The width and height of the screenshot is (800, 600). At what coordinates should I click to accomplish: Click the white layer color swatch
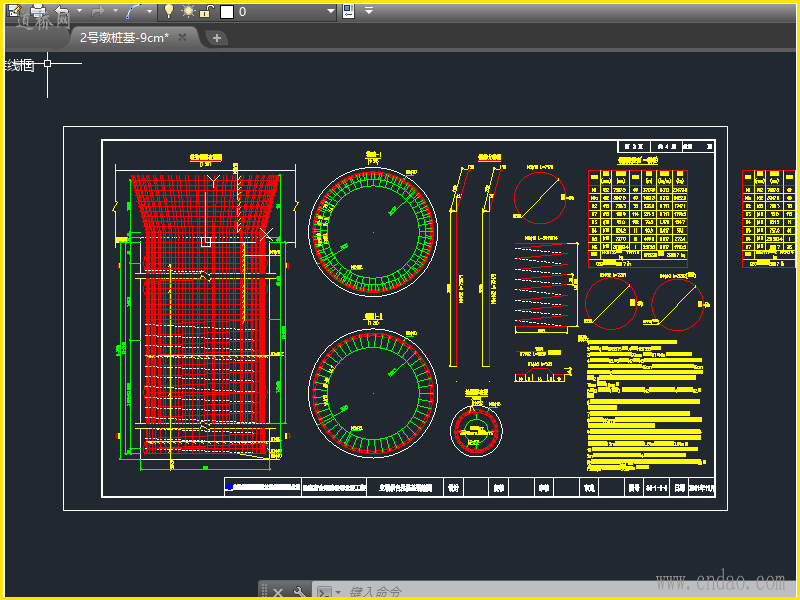pos(227,11)
